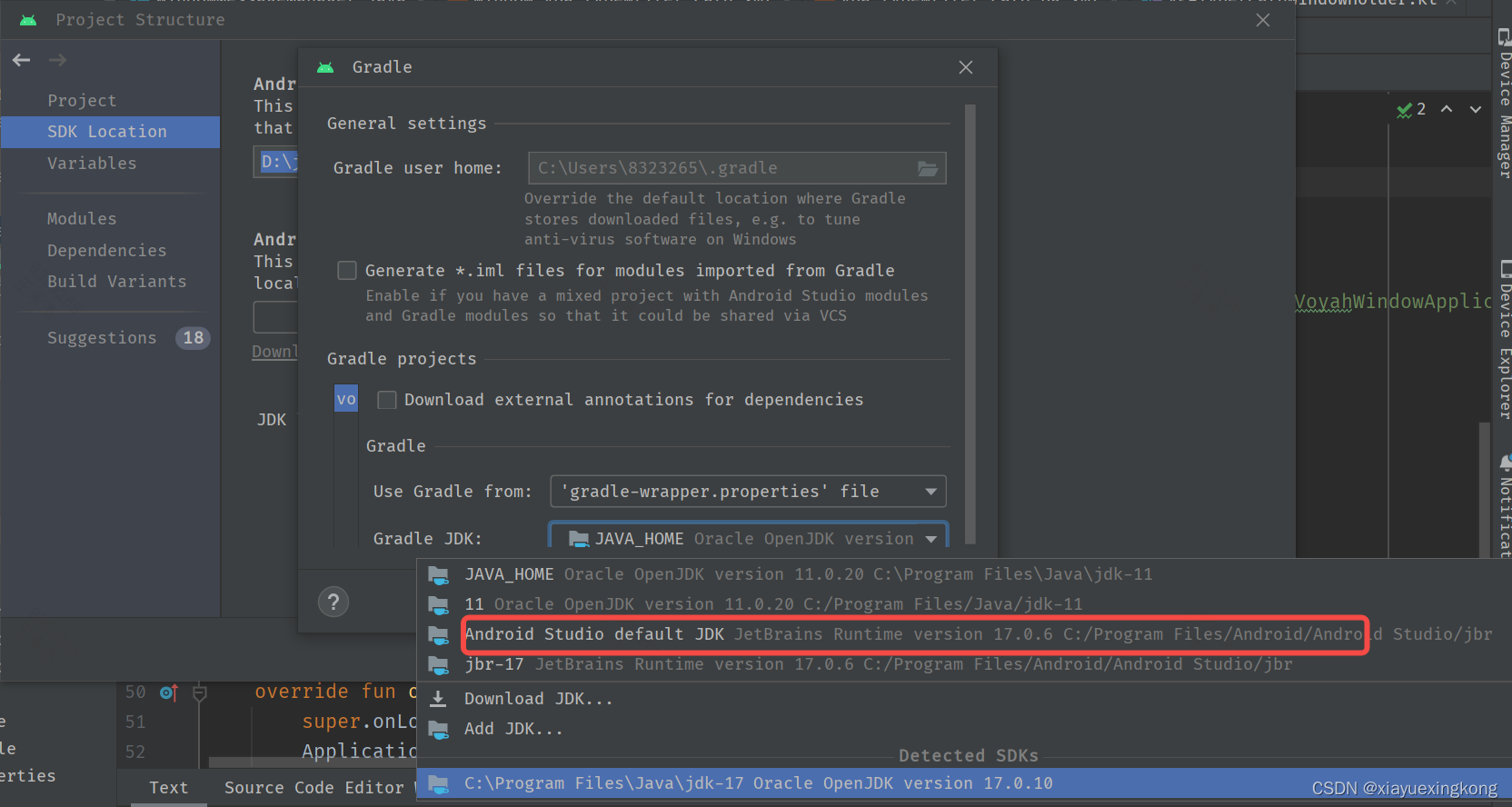This screenshot has height=807, width=1512.
Task: Open the Project section in sidebar
Action: tap(82, 101)
